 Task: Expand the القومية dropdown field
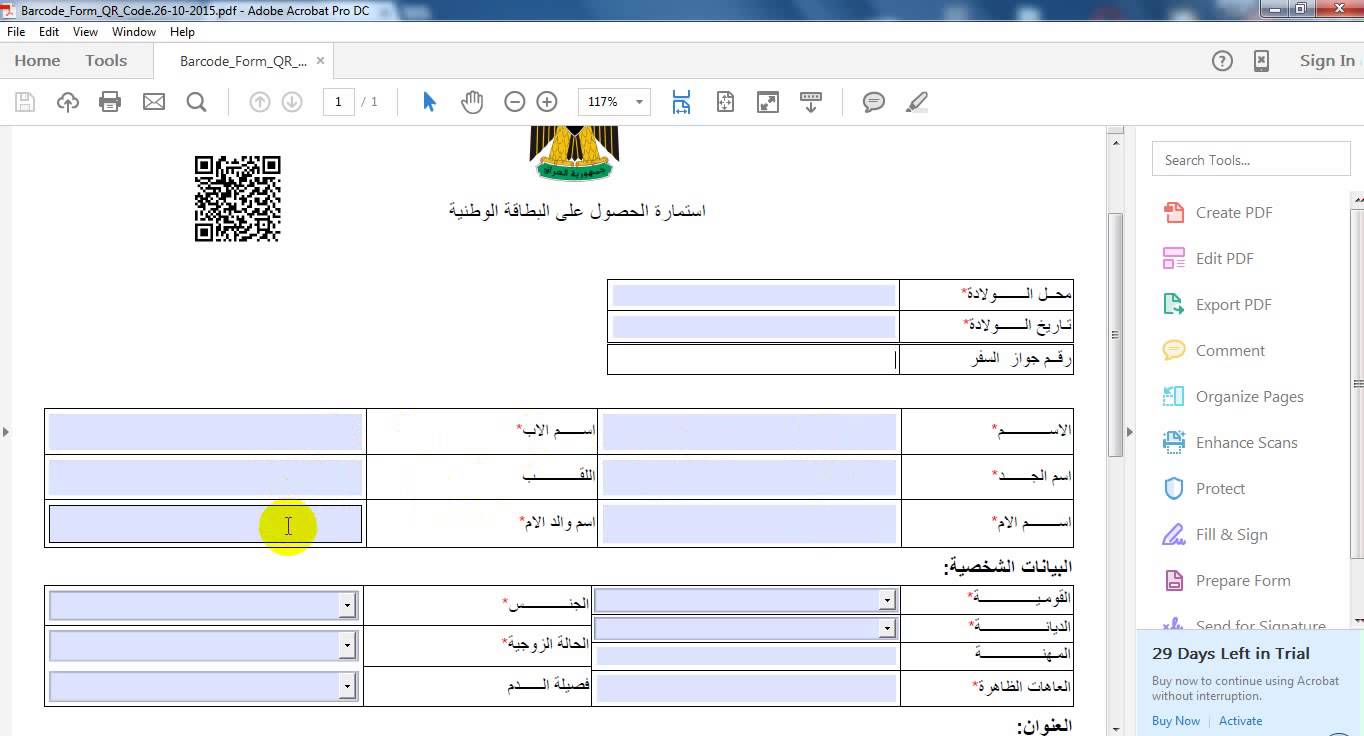pyautogui.click(x=886, y=600)
